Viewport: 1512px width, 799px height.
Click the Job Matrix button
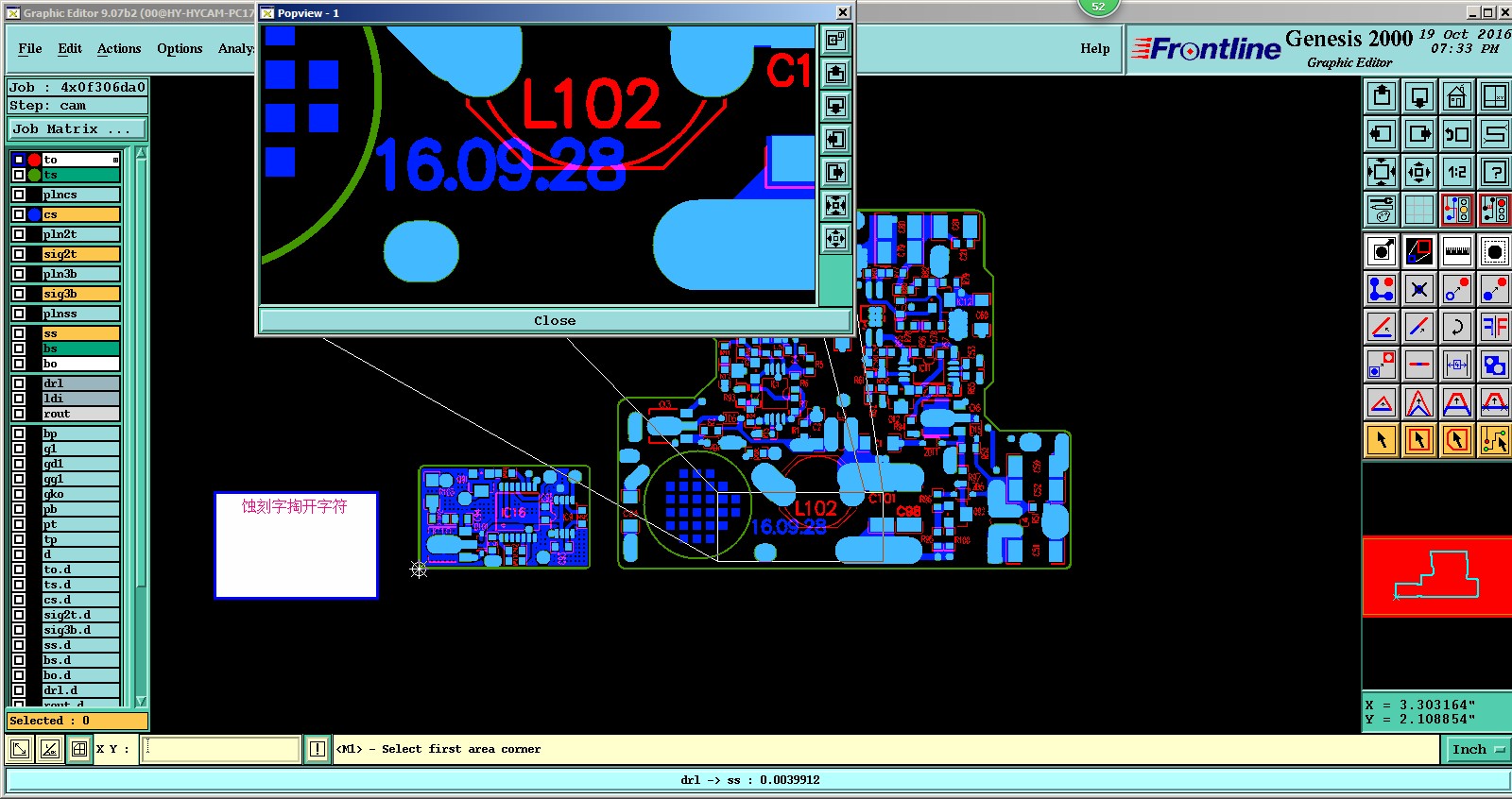coord(78,129)
